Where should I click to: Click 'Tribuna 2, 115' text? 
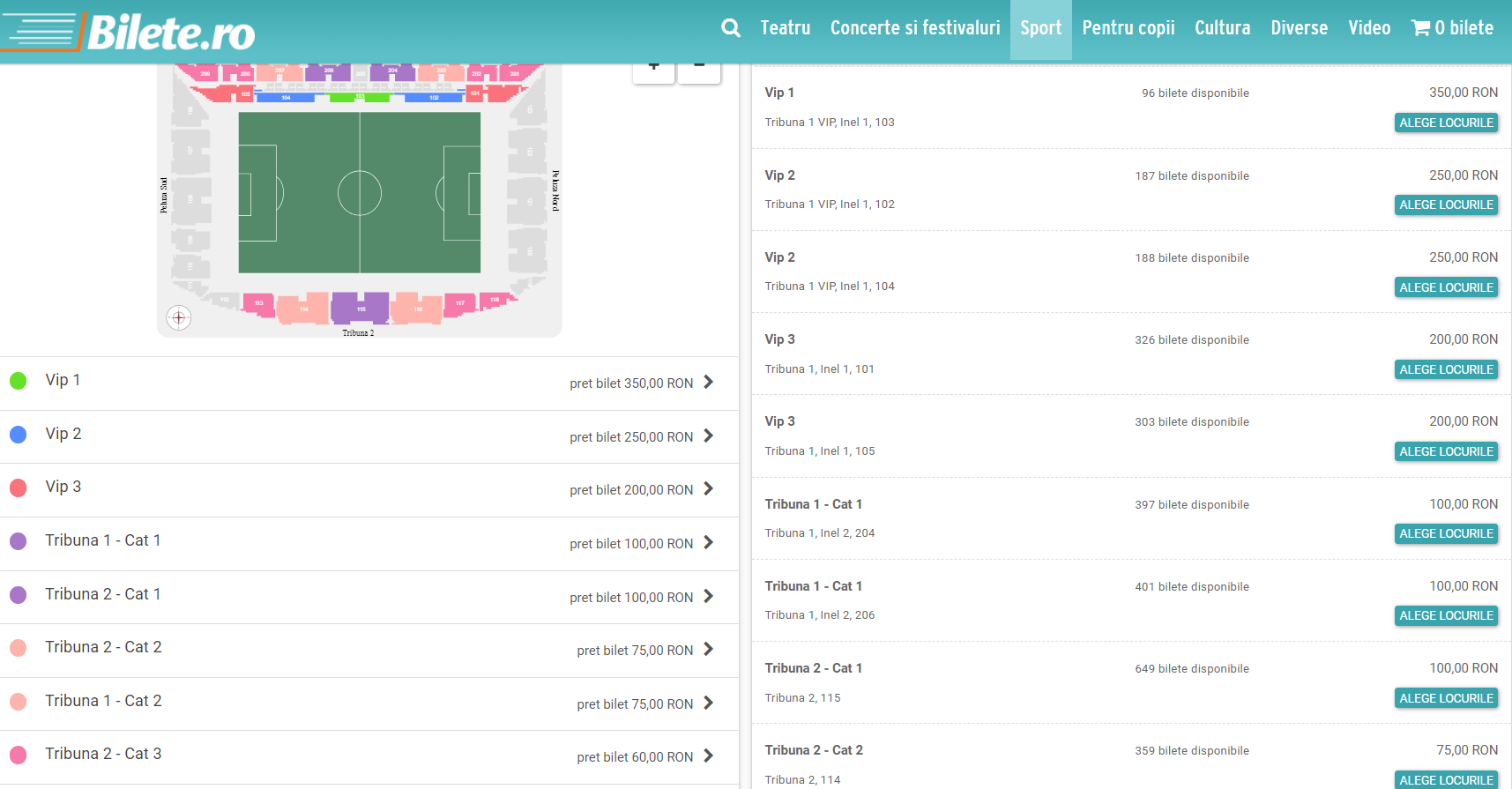[x=802, y=698]
